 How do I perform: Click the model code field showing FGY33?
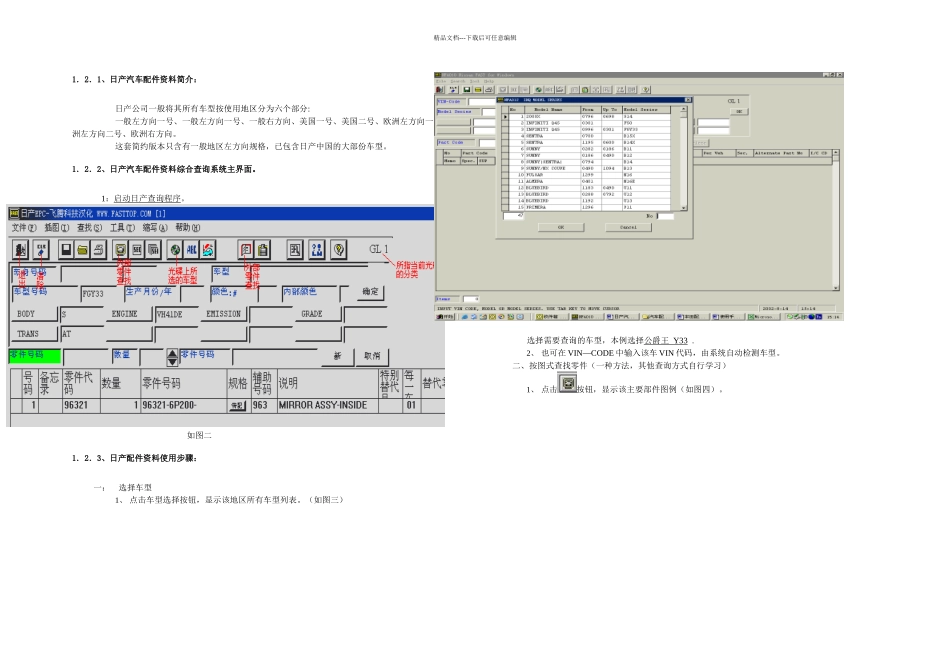99,294
